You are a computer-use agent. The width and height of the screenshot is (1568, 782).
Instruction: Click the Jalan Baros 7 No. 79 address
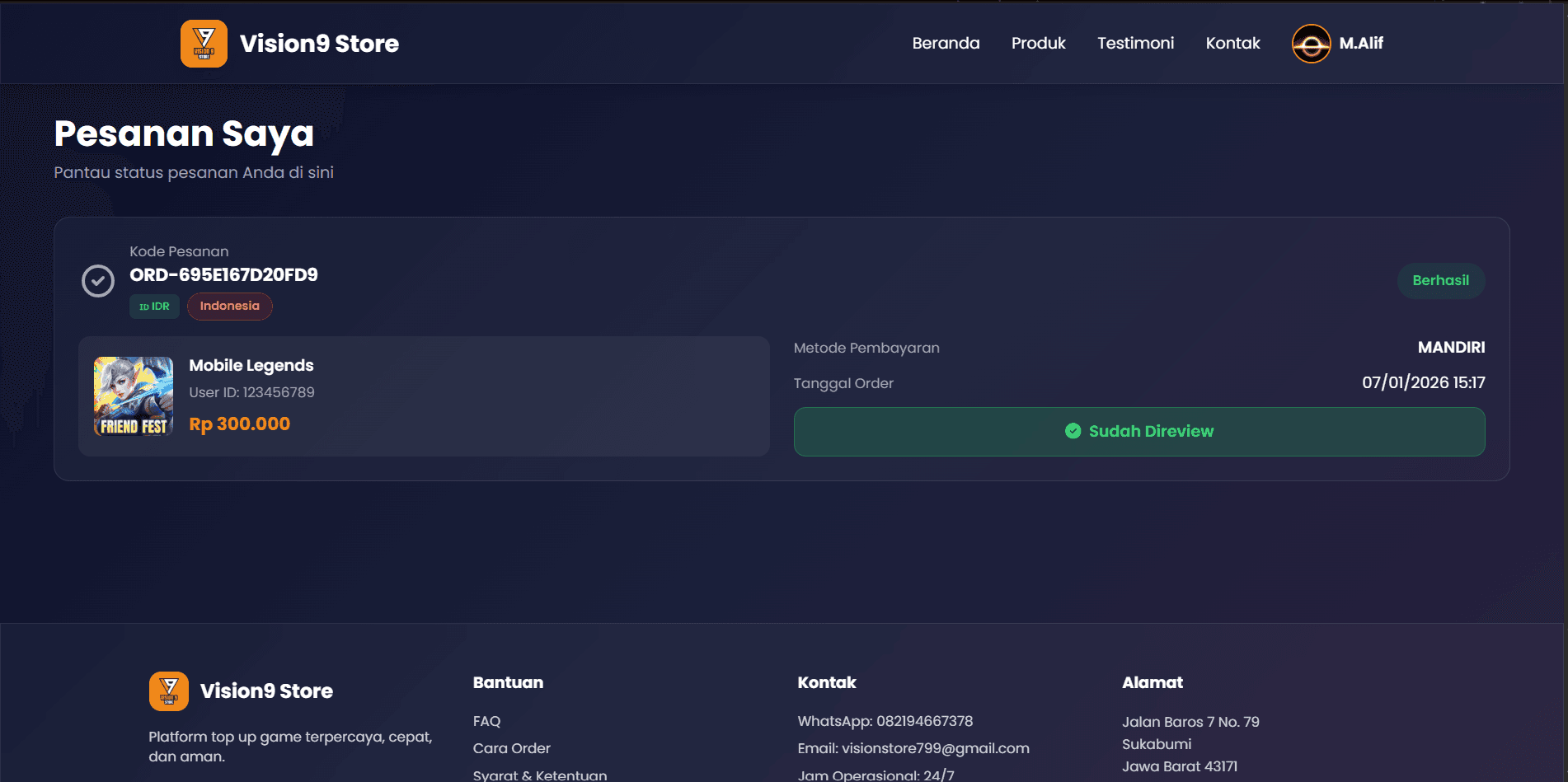point(1190,722)
